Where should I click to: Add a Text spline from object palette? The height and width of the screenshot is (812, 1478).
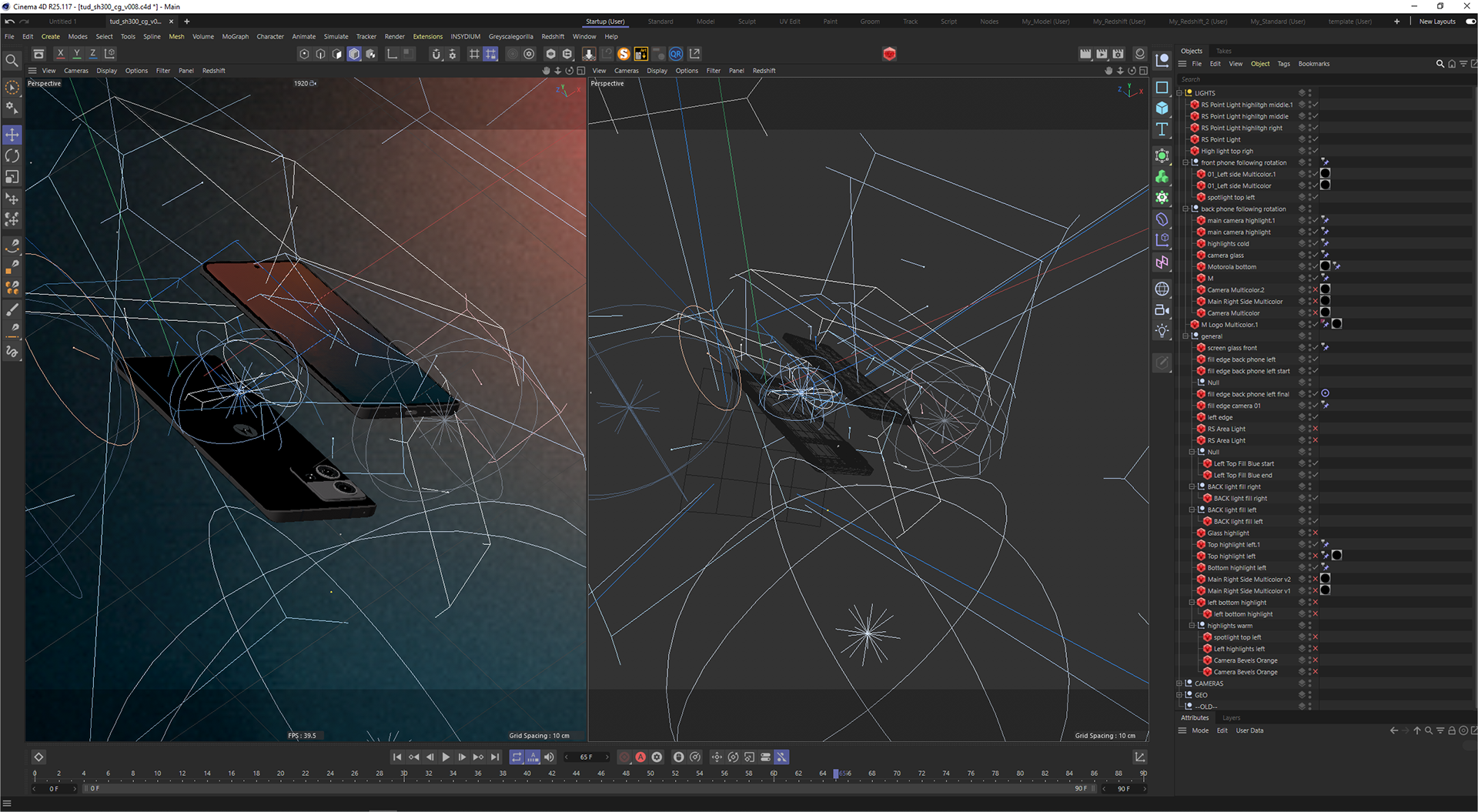pos(1162,129)
